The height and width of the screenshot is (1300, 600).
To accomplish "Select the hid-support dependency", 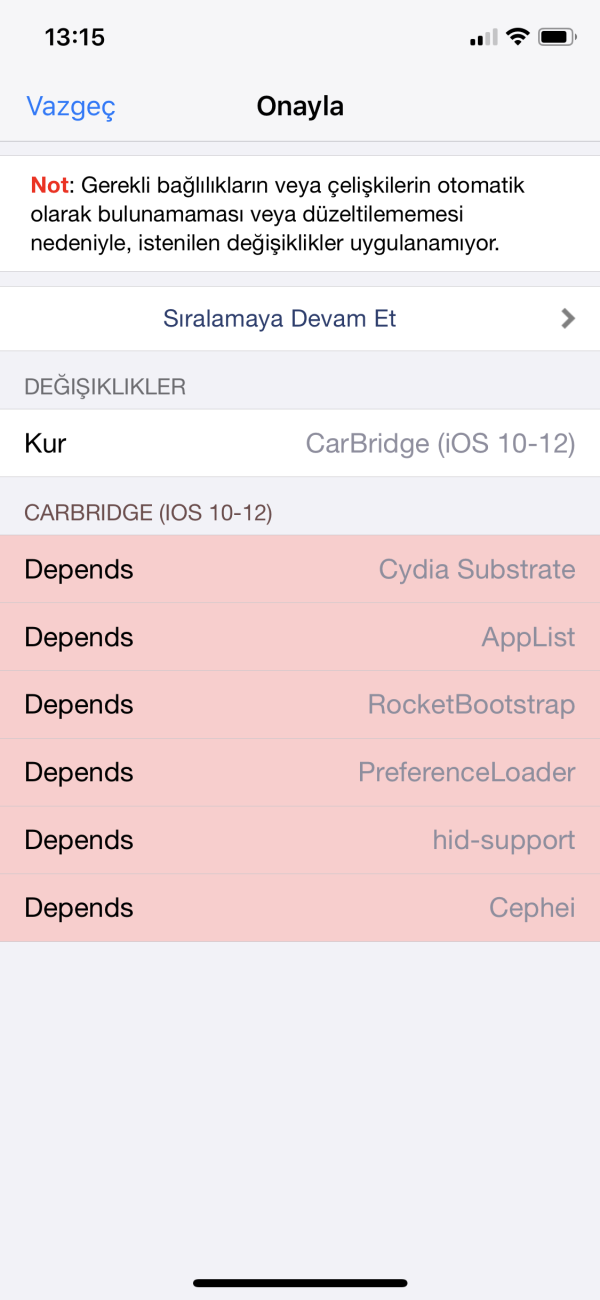I will pyautogui.click(x=300, y=840).
